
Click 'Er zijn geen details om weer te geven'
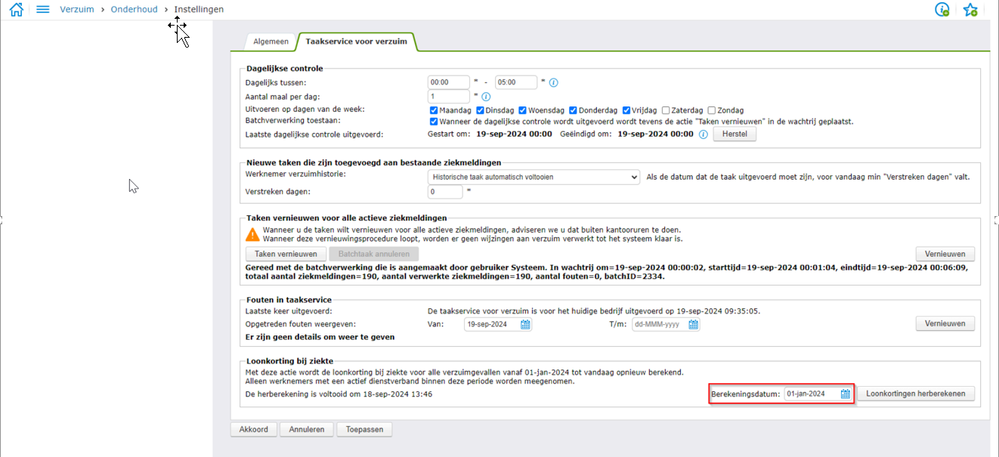(320, 337)
